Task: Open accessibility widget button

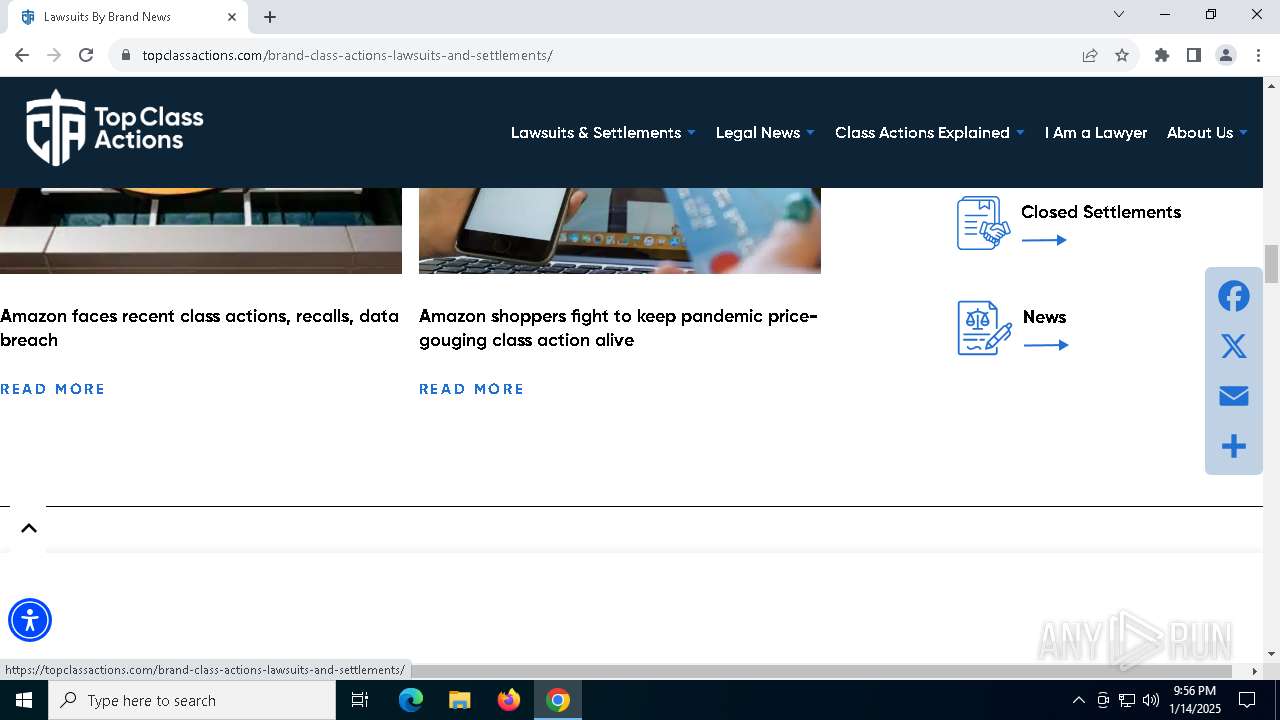Action: pyautogui.click(x=30, y=620)
